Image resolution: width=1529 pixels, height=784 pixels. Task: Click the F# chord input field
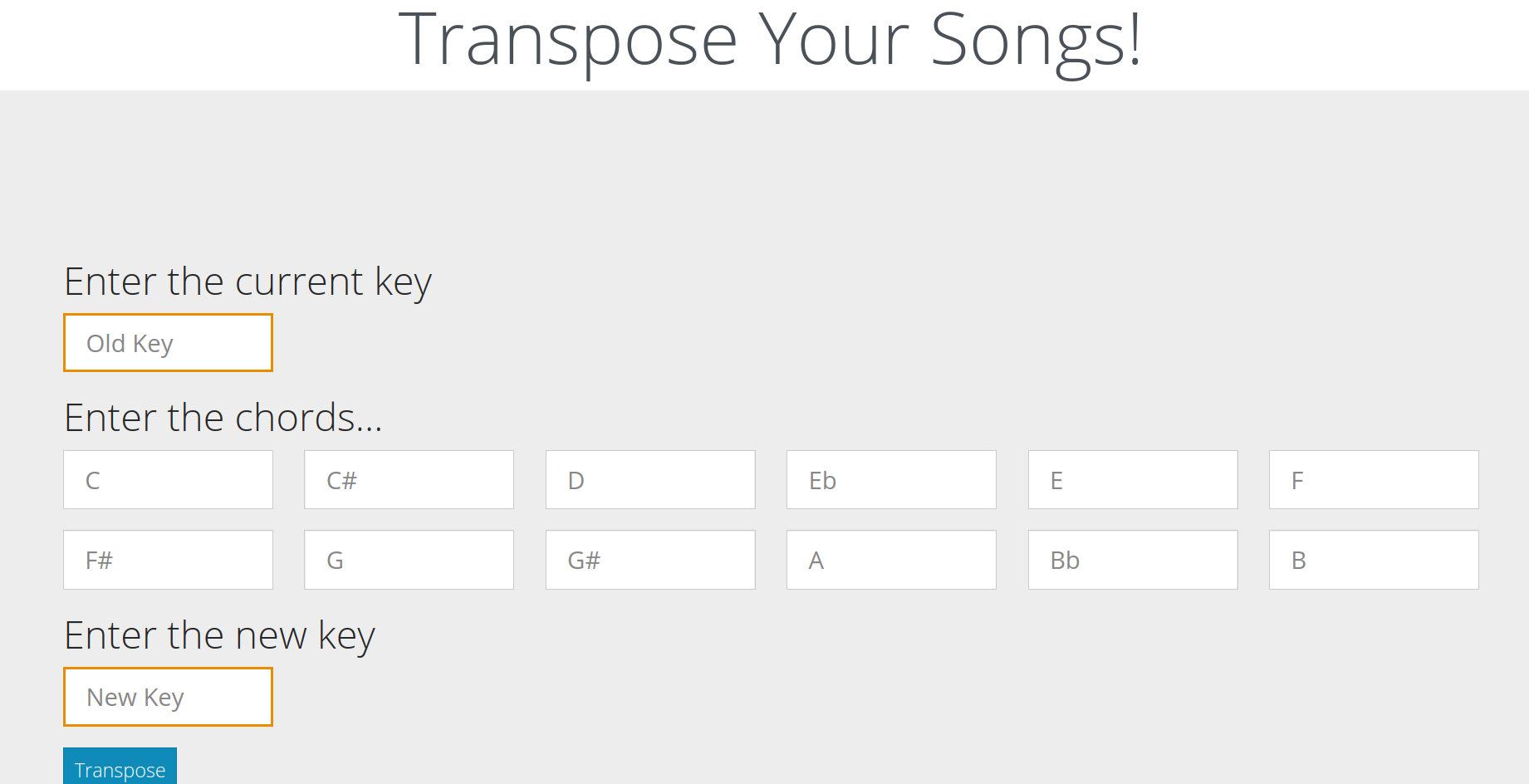pyautogui.click(x=168, y=560)
